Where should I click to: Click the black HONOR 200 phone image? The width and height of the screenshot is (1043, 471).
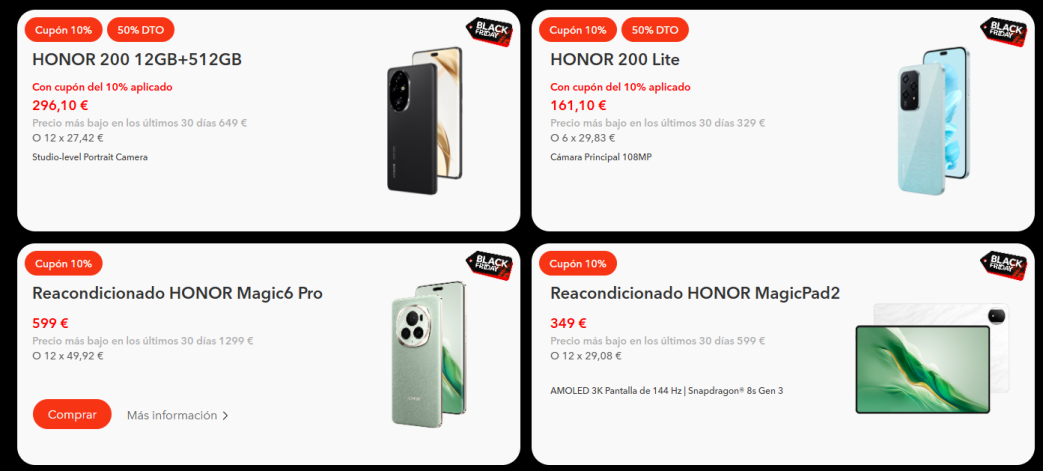point(424,120)
